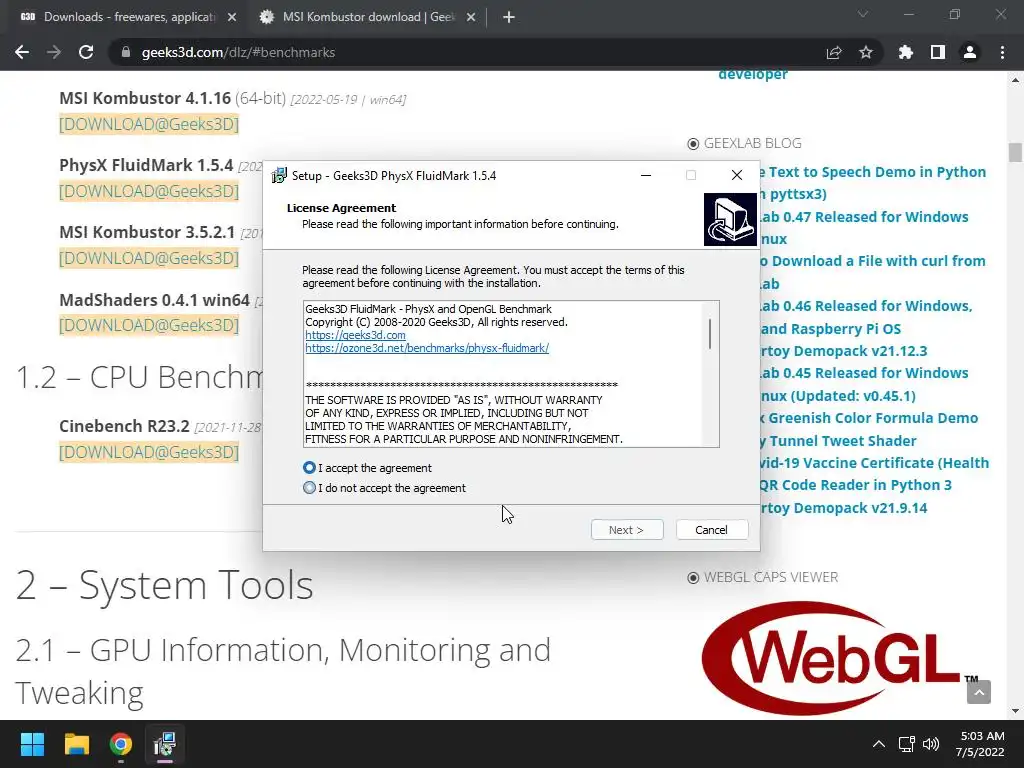
Task: Go back to previous page
Action: (22, 52)
